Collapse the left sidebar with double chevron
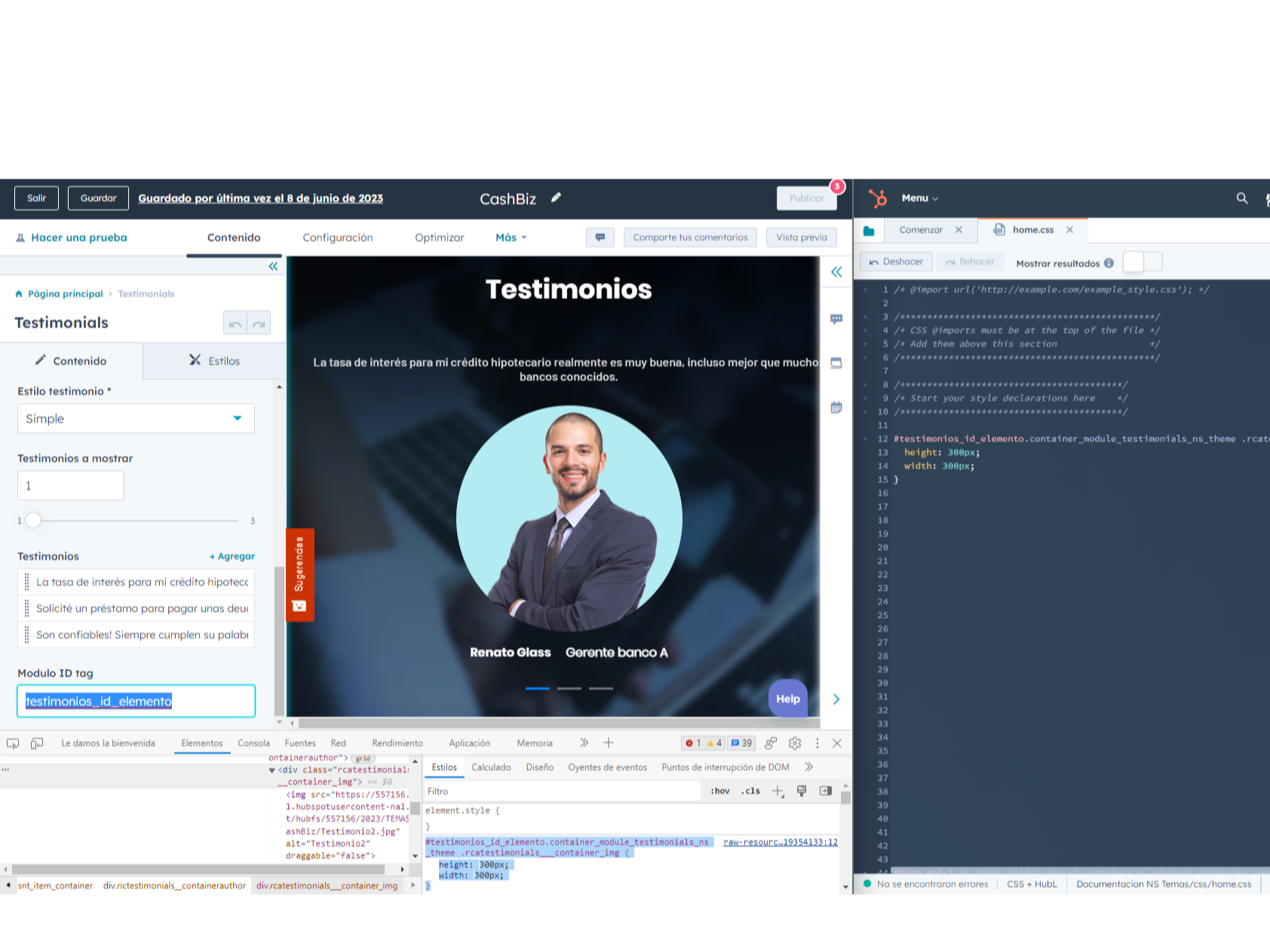Viewport: 1270px width, 952px height. point(273,266)
